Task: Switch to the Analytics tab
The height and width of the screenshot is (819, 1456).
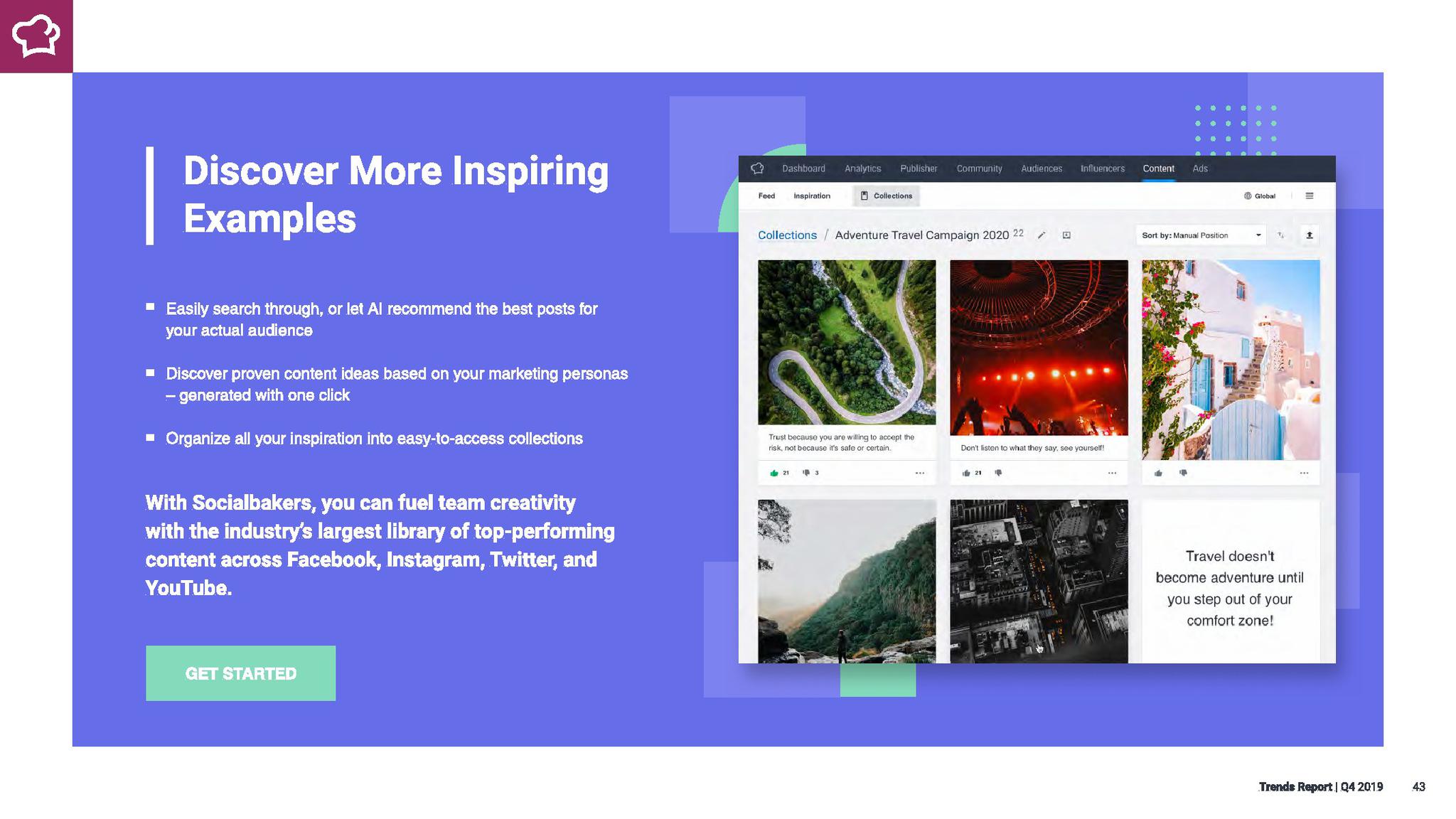Action: pyautogui.click(x=862, y=168)
